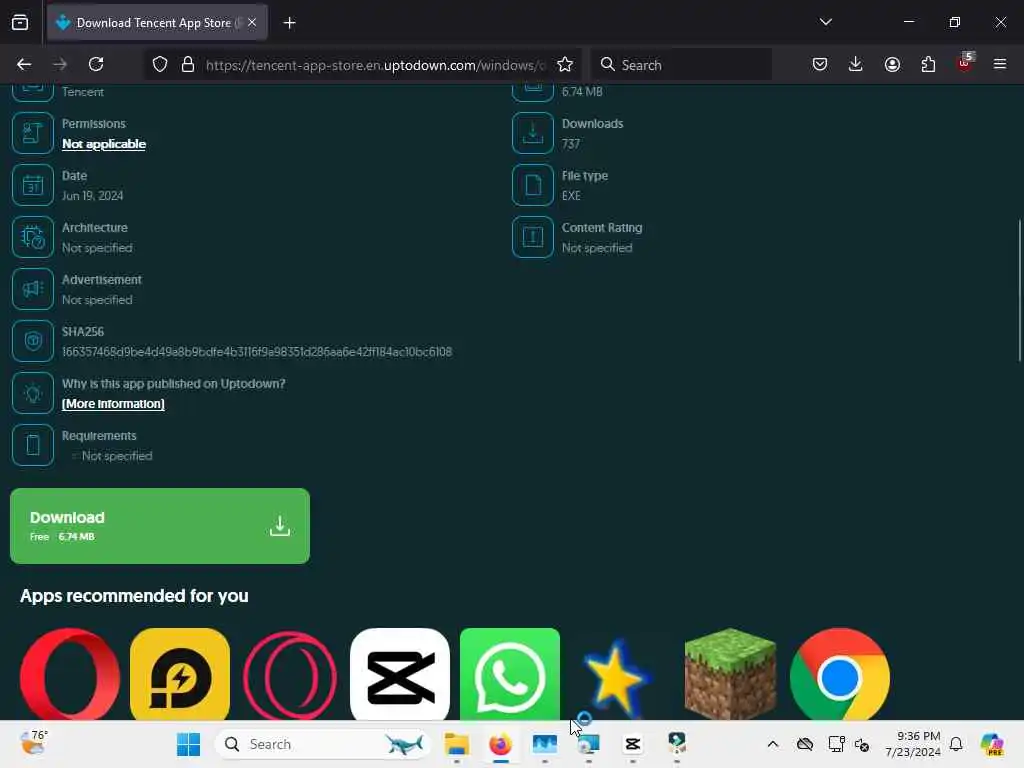The image size is (1024, 768).
Task: Click the uptodown URL address bar
Action: click(375, 65)
